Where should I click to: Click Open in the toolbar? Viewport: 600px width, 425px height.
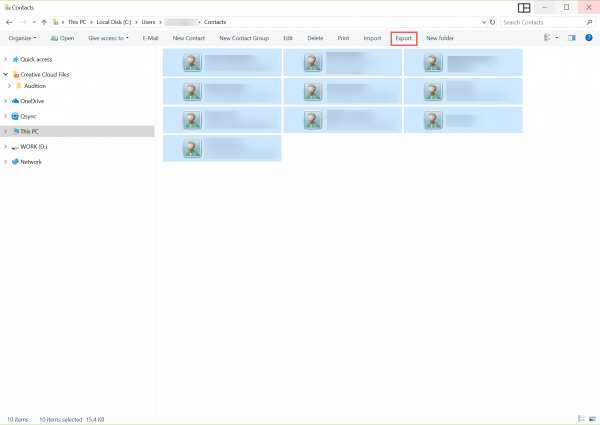[62, 38]
